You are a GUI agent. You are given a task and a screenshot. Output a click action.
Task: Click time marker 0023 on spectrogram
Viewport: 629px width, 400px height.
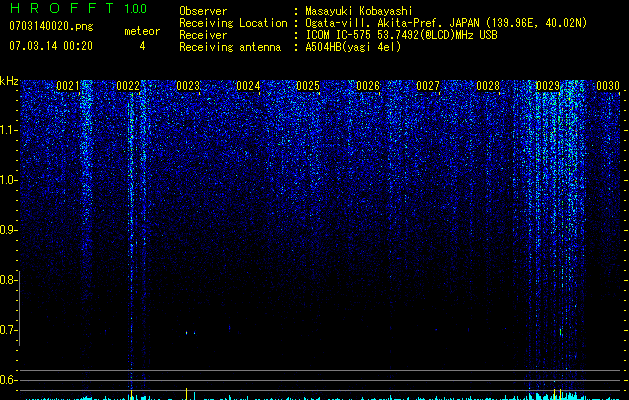188,86
